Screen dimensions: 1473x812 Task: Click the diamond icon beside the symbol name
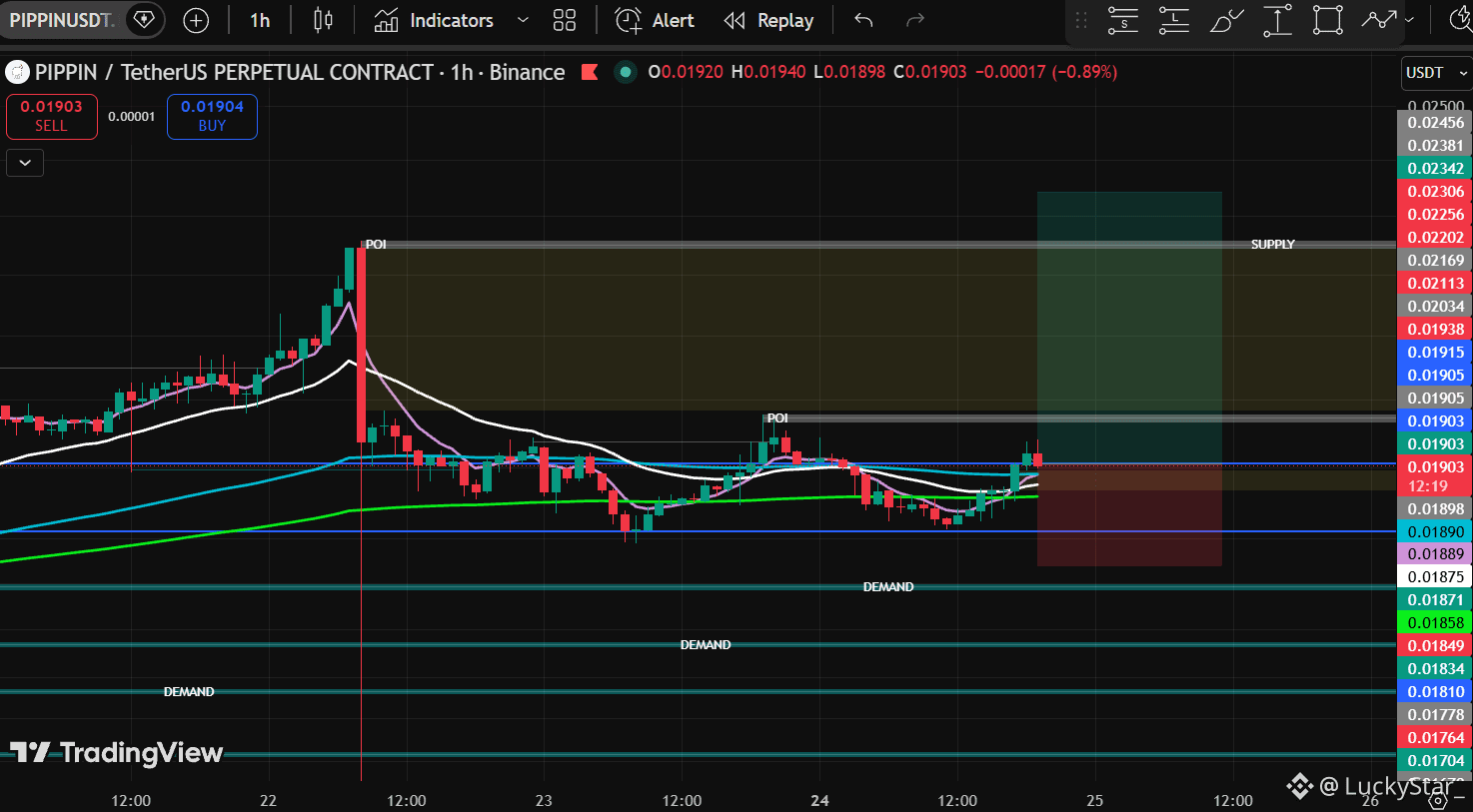(x=145, y=20)
